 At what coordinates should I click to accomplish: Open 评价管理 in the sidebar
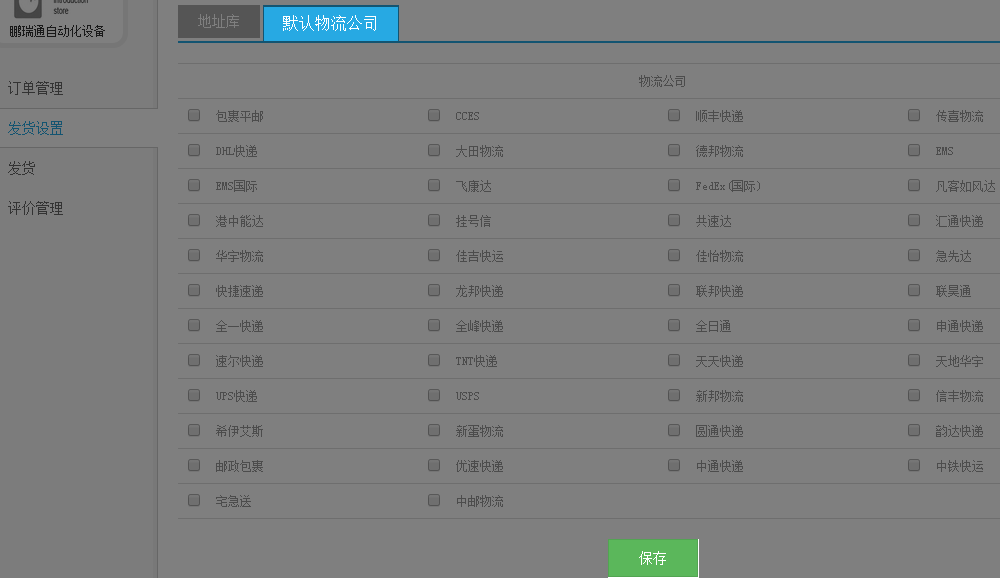click(x=36, y=208)
